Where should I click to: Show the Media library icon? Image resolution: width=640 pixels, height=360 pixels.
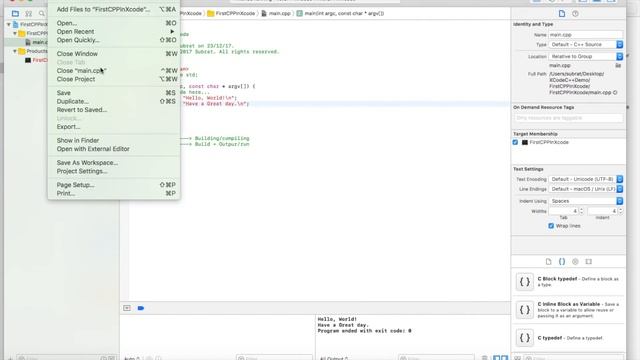pos(589,261)
